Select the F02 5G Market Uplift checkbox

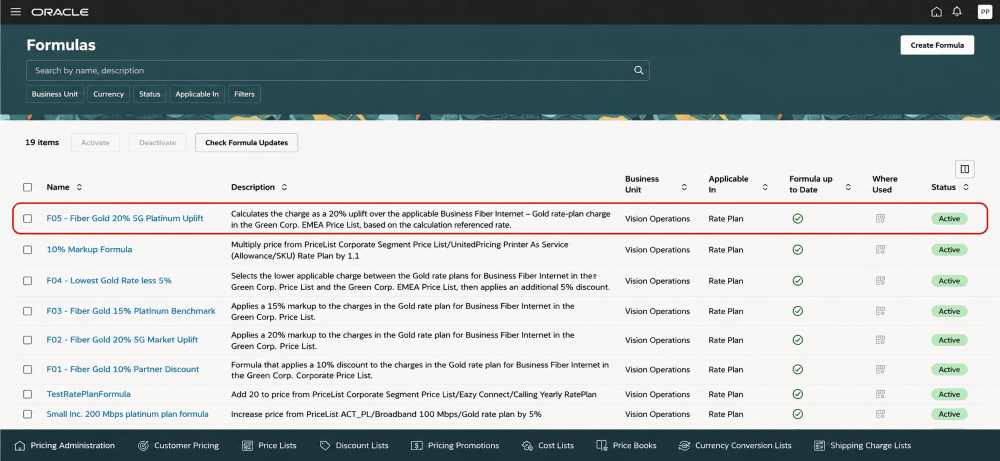[x=27, y=340]
